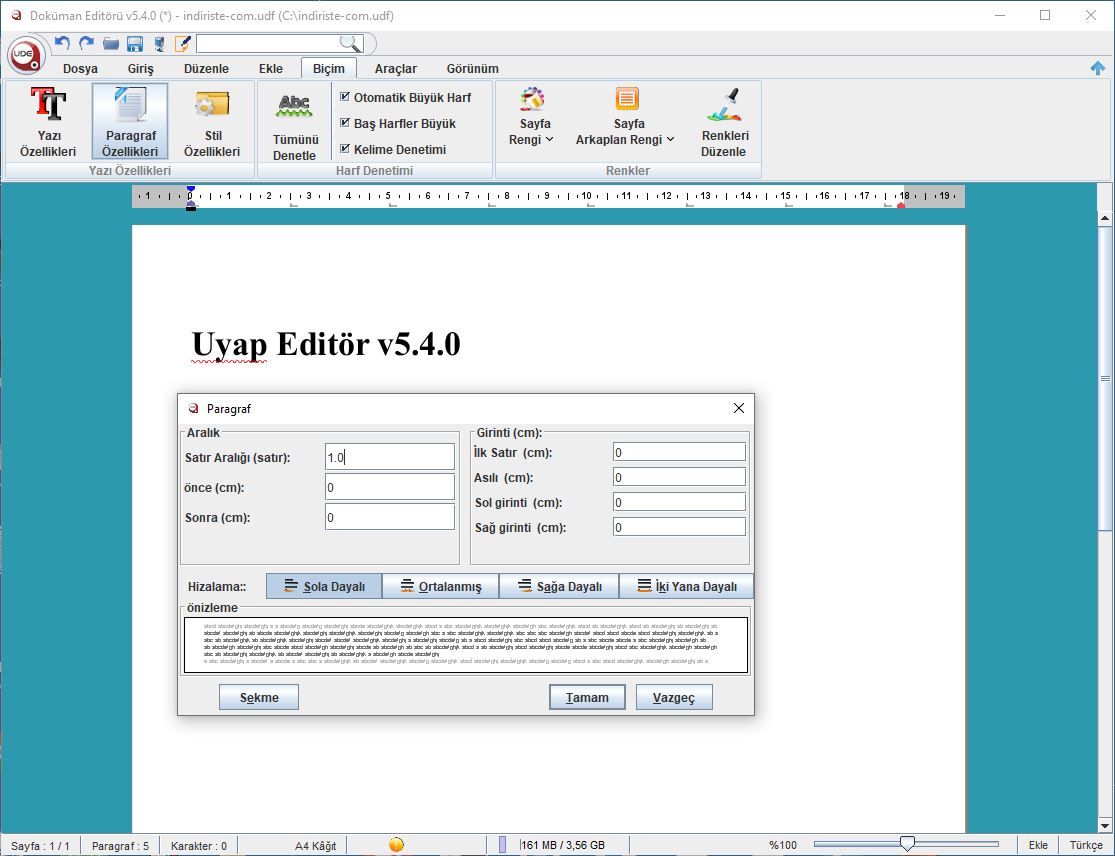Click the Asılı (cm) input field

679,477
